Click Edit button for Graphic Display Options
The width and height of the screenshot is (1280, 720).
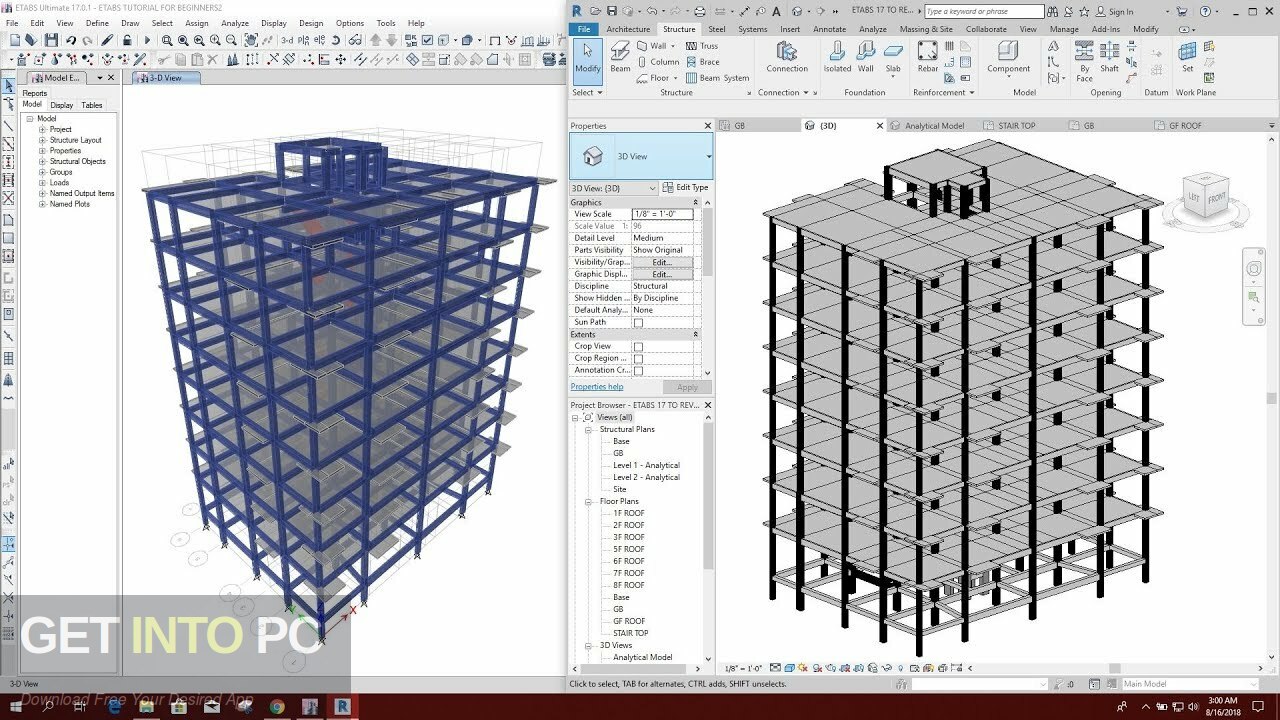click(661, 274)
